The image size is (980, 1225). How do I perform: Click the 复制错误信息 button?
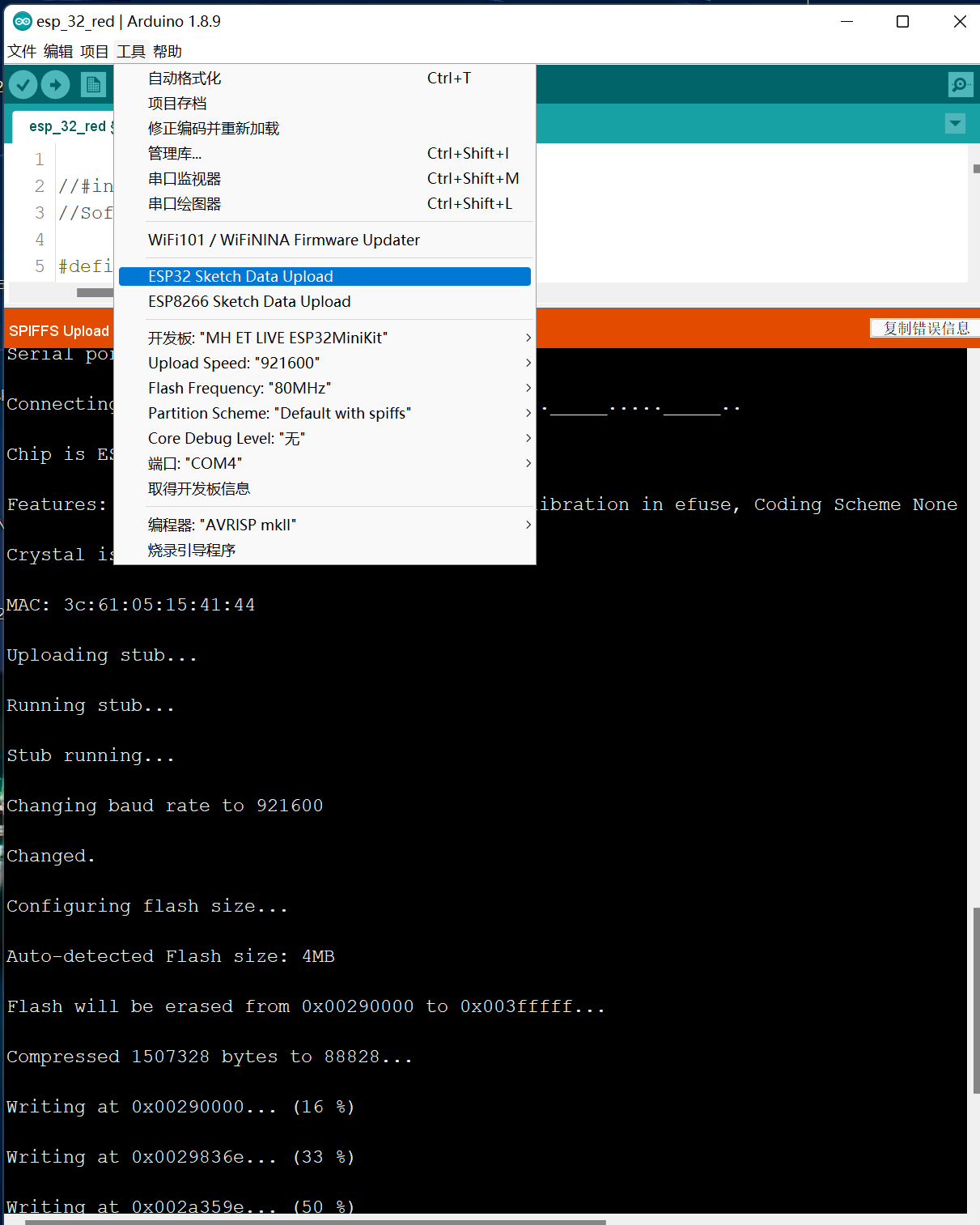coord(926,328)
